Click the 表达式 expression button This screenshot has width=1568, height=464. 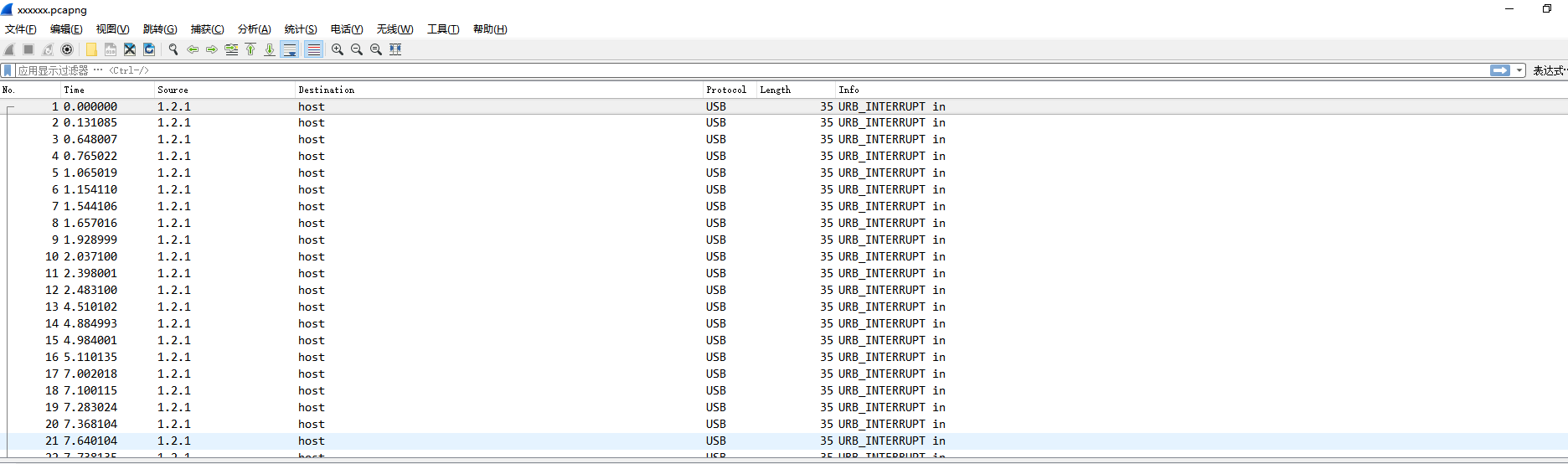(1548, 70)
